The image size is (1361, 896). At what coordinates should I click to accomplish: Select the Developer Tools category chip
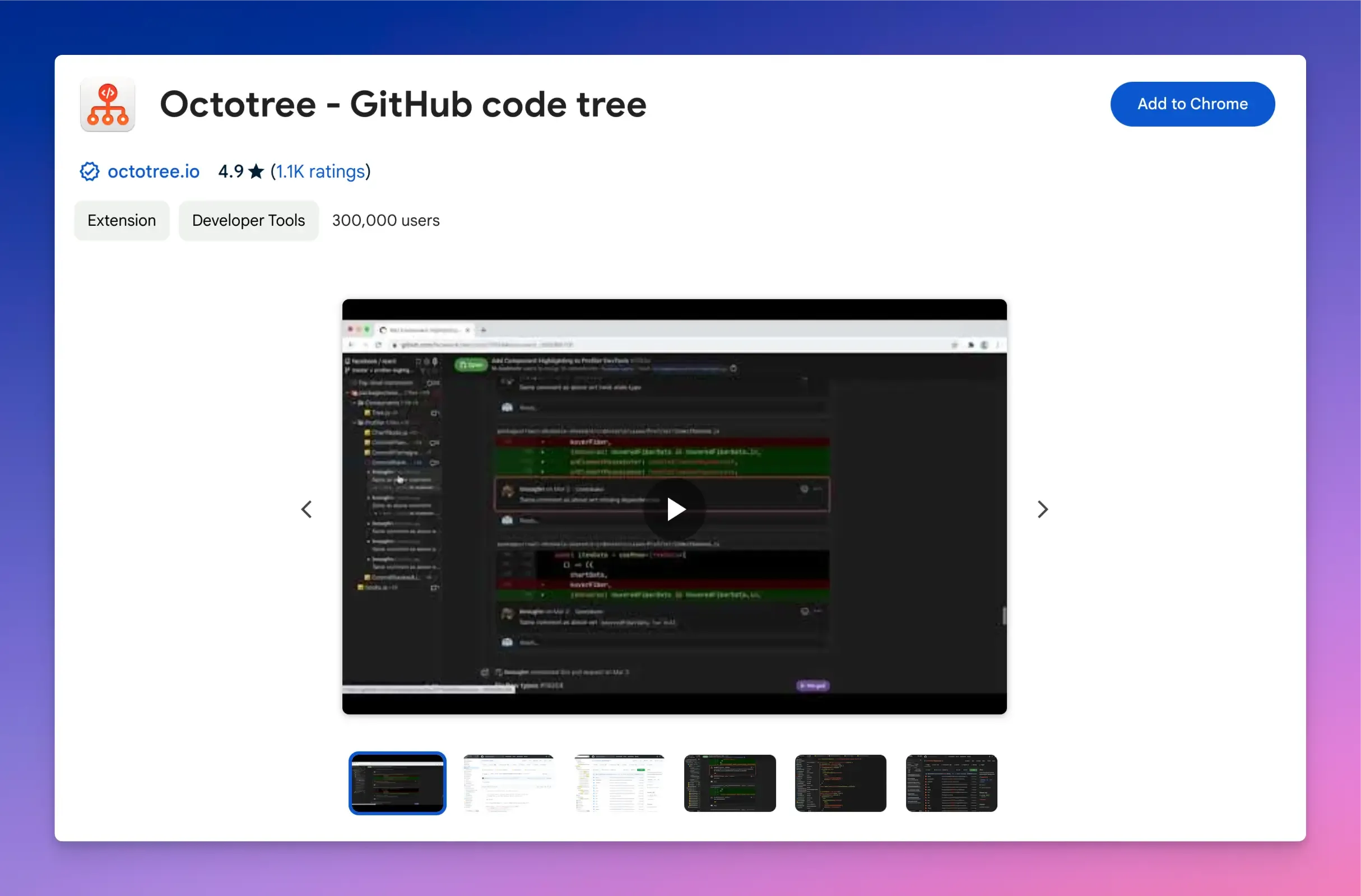pyautogui.click(x=249, y=220)
